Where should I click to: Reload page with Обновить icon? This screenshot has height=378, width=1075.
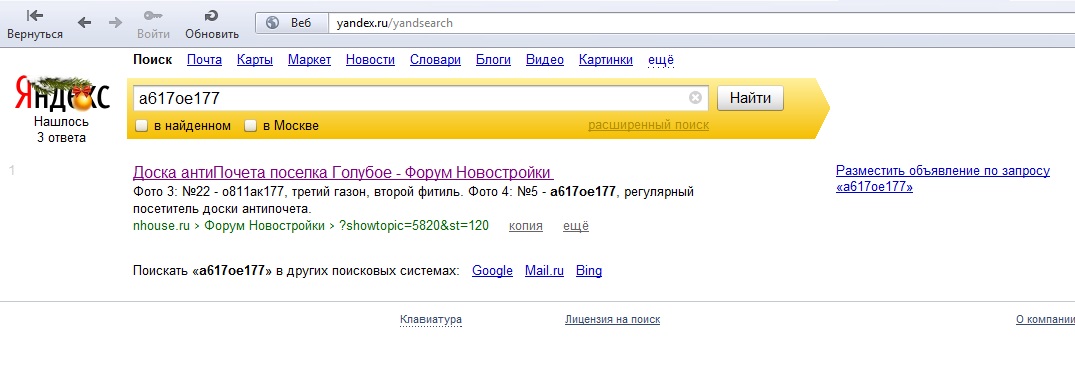212,16
